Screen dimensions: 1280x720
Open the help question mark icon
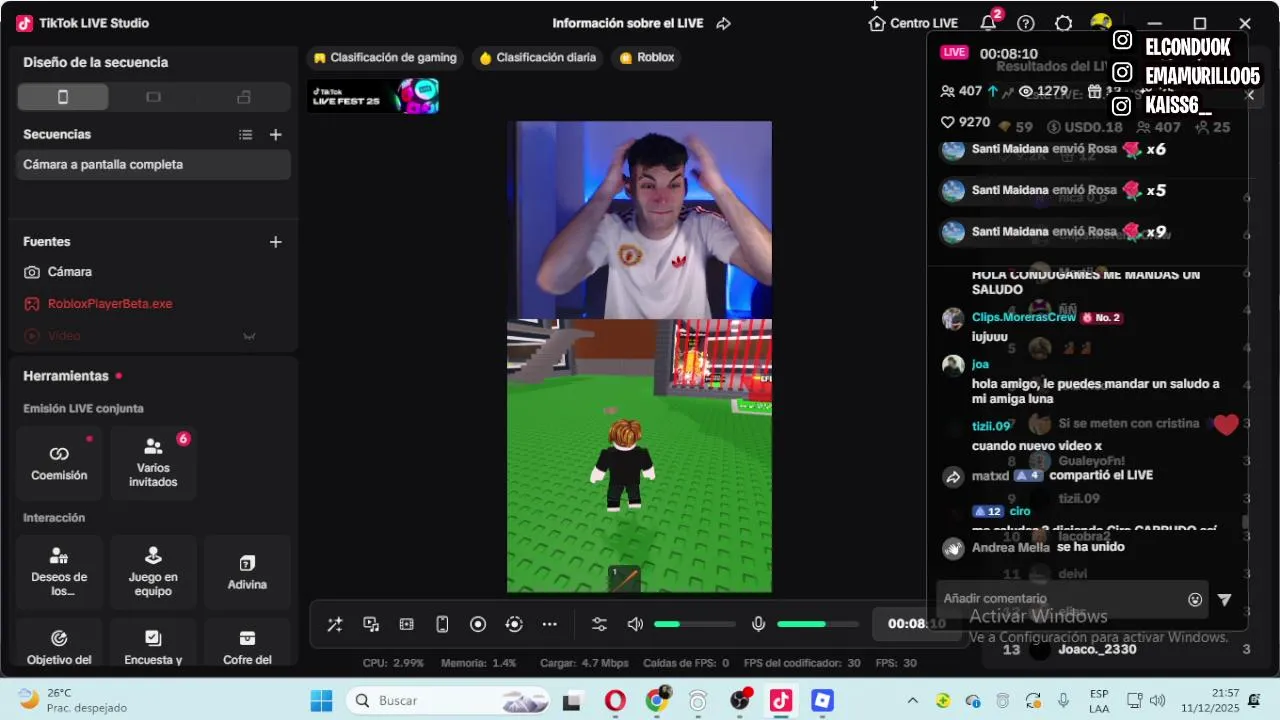tap(1026, 23)
